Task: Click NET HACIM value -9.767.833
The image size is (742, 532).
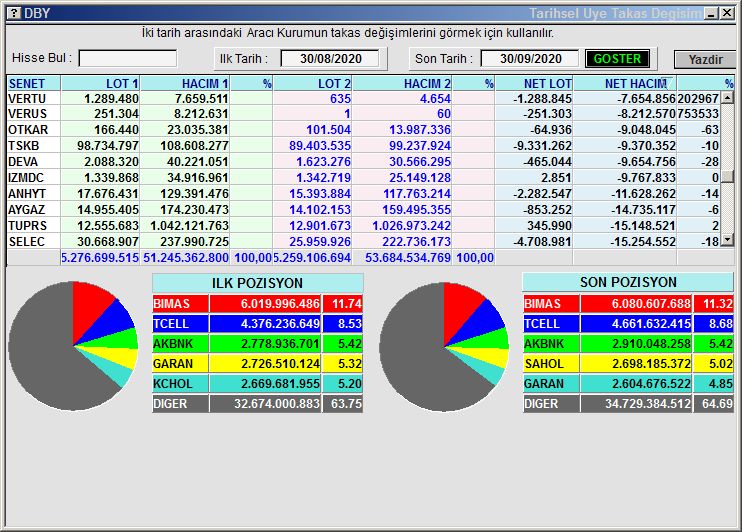Action: pos(646,178)
